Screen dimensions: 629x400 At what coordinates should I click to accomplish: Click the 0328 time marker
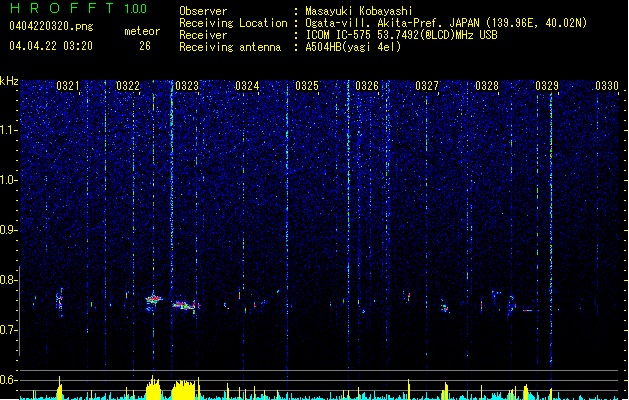487,86
